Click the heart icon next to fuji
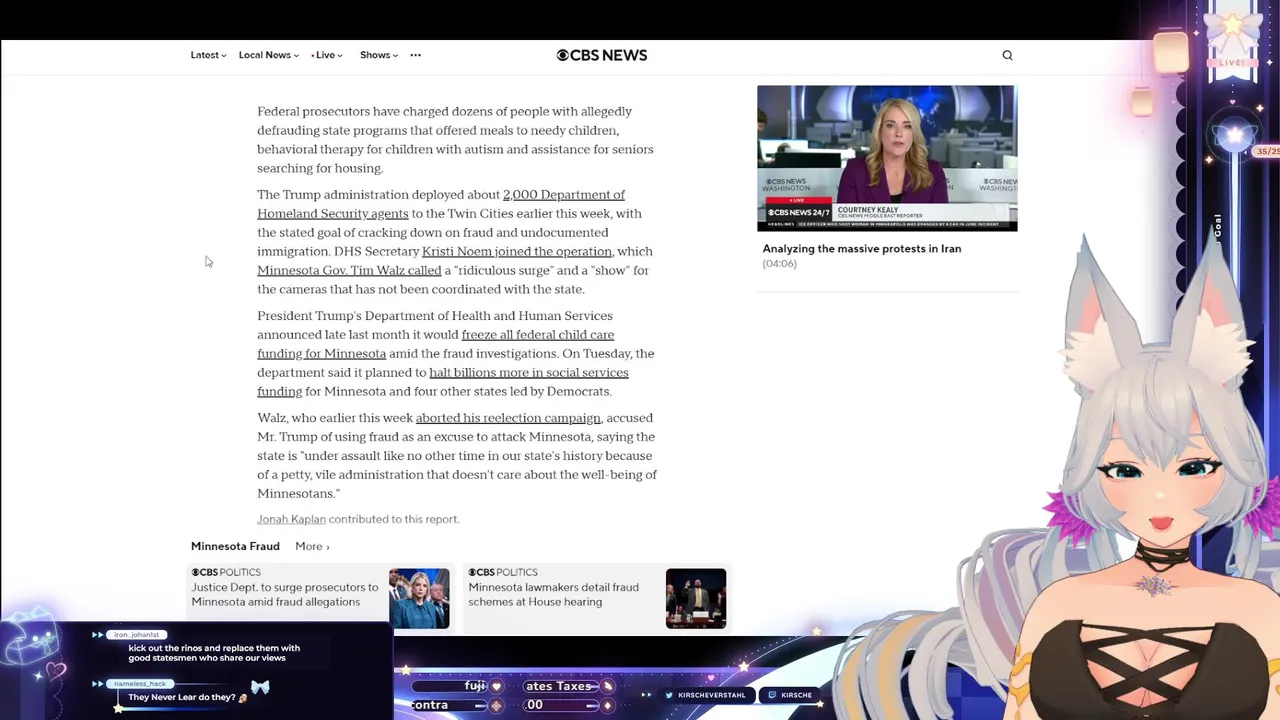The height and width of the screenshot is (720, 1280). click(x=496, y=686)
